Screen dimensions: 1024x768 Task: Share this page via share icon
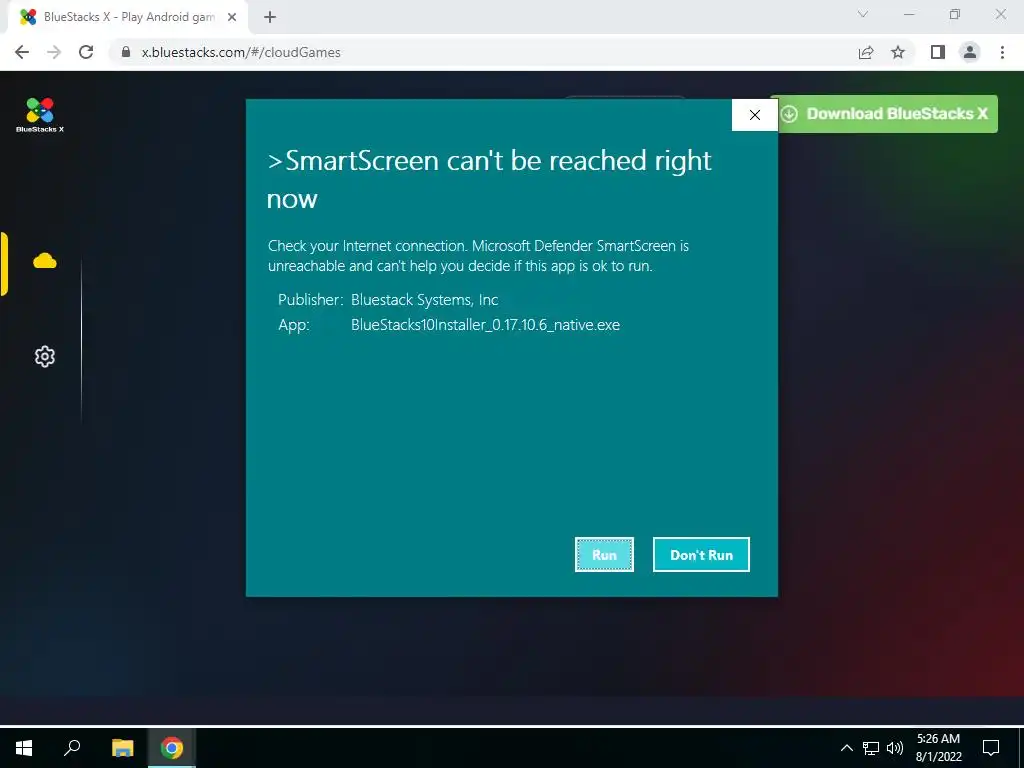tap(866, 52)
